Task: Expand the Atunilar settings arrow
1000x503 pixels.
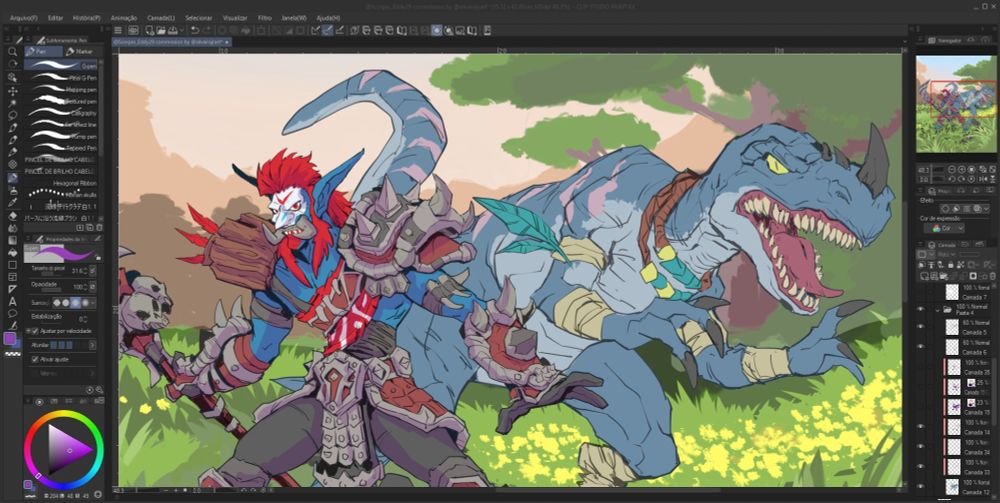Action: tap(92, 345)
